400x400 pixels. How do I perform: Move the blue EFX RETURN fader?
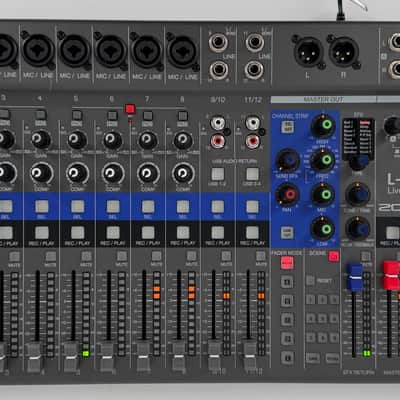tap(354, 277)
